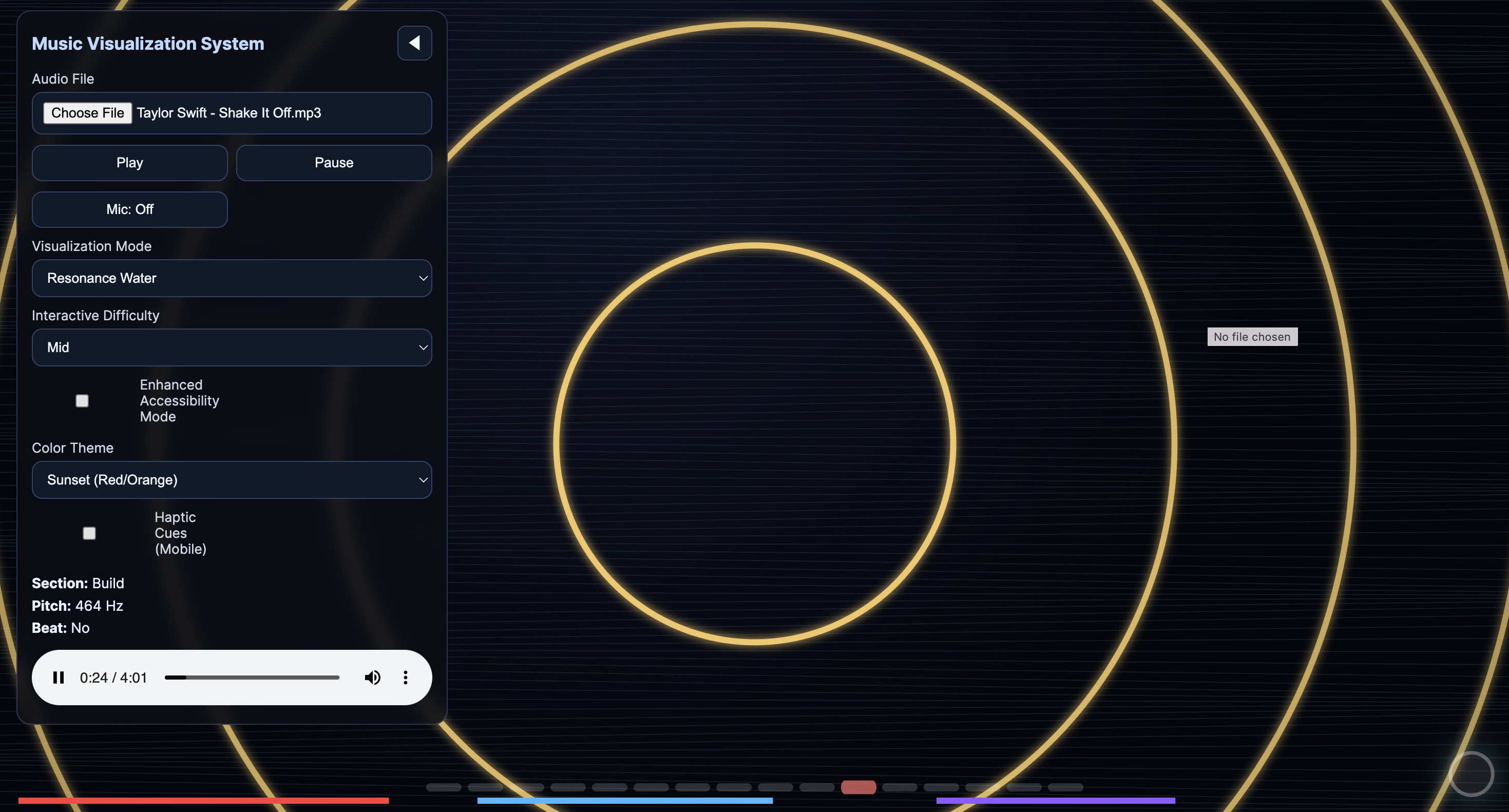
Task: Mute audio with the speaker icon
Action: pos(372,678)
